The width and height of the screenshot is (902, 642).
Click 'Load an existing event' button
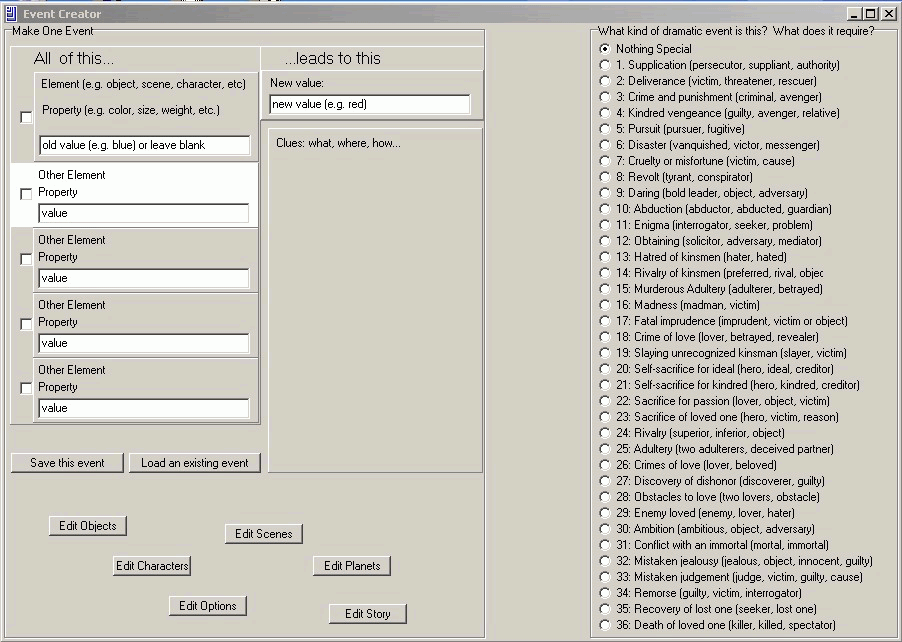click(x=195, y=463)
